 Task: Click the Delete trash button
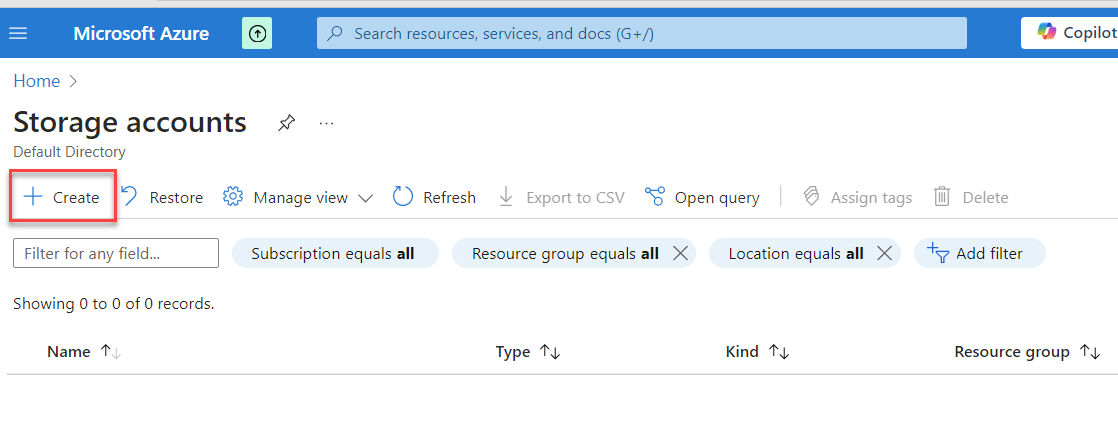point(971,198)
